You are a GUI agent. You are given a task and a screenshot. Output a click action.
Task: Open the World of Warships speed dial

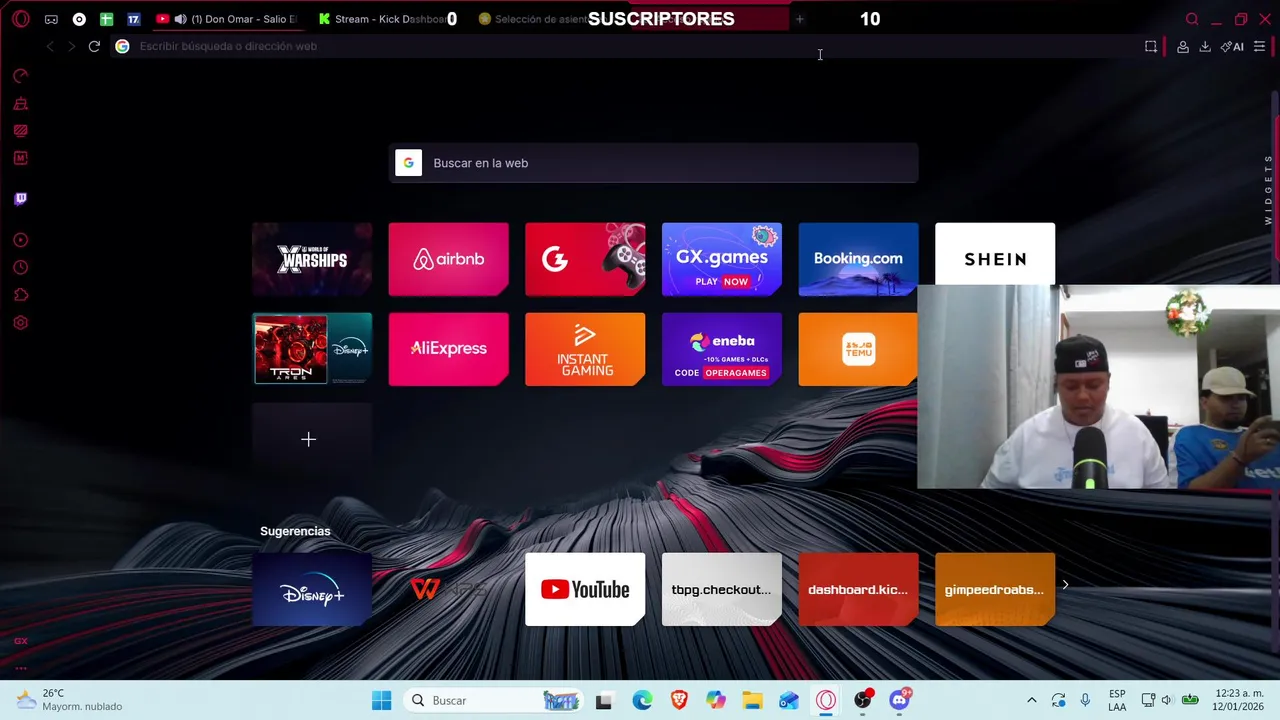[312, 259]
